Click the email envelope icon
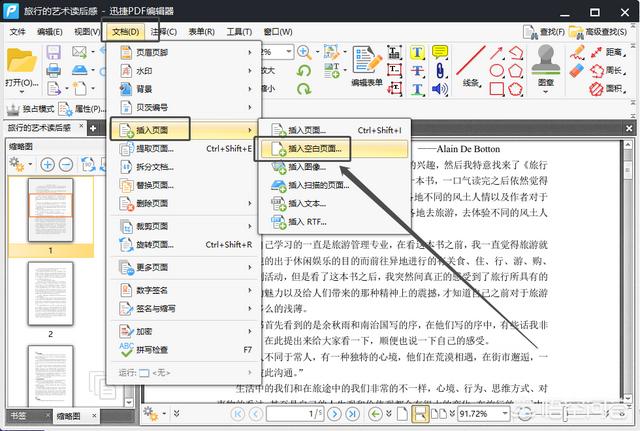The image size is (640, 431). [79, 52]
